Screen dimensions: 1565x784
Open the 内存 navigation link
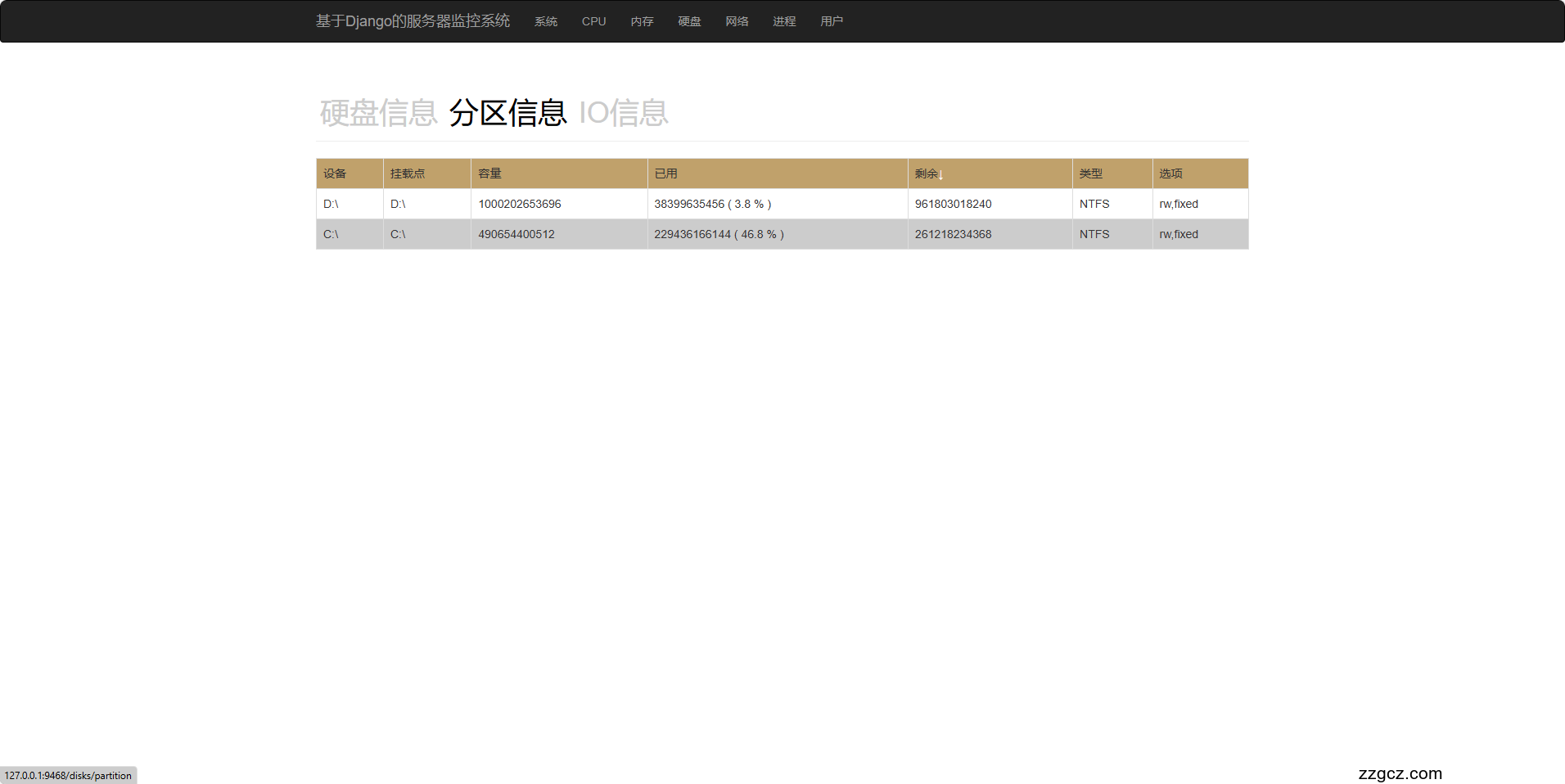tap(642, 21)
